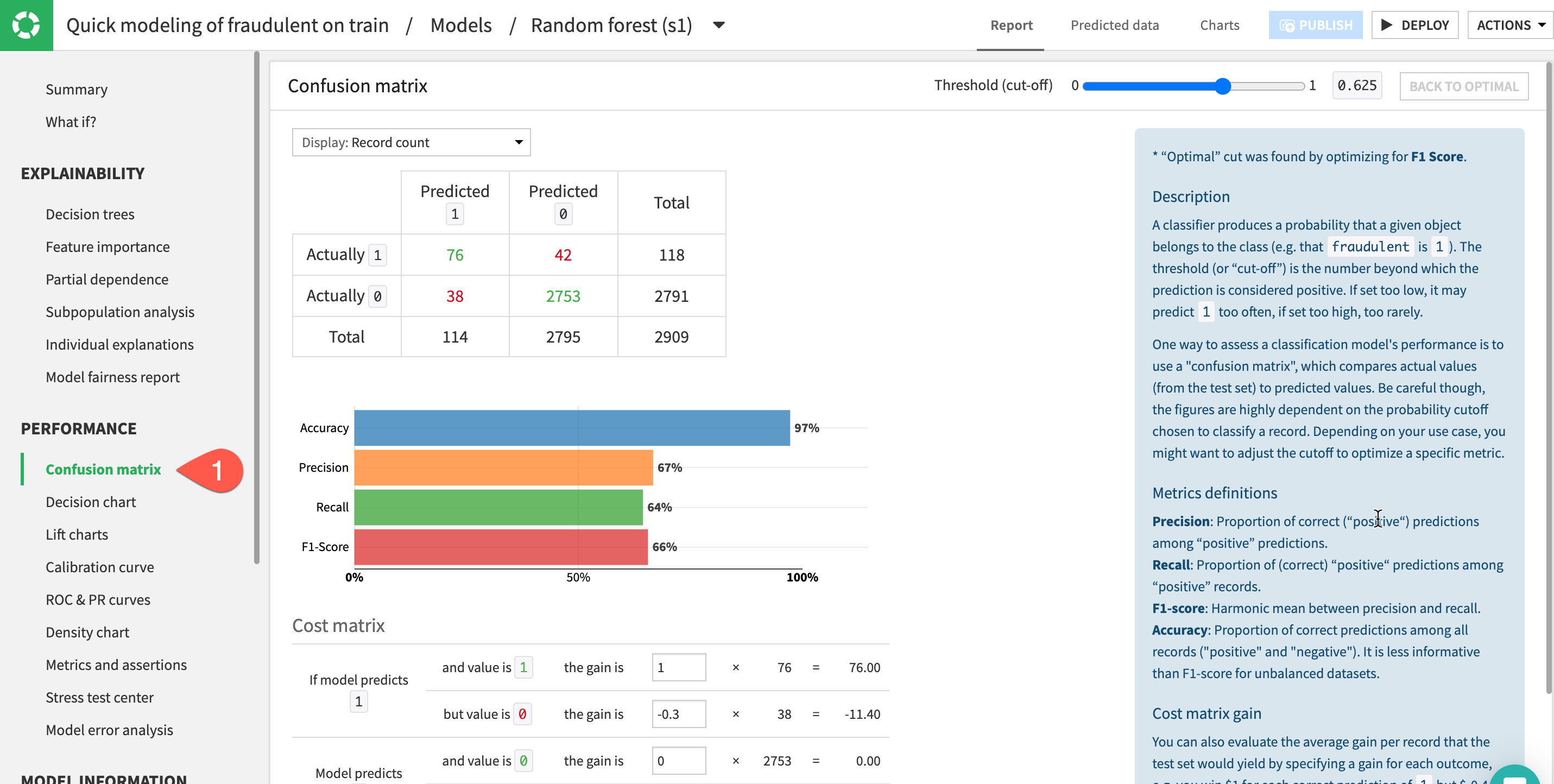The image size is (1554, 784).
Task: Click Back to Optimal button
Action: [1463, 86]
